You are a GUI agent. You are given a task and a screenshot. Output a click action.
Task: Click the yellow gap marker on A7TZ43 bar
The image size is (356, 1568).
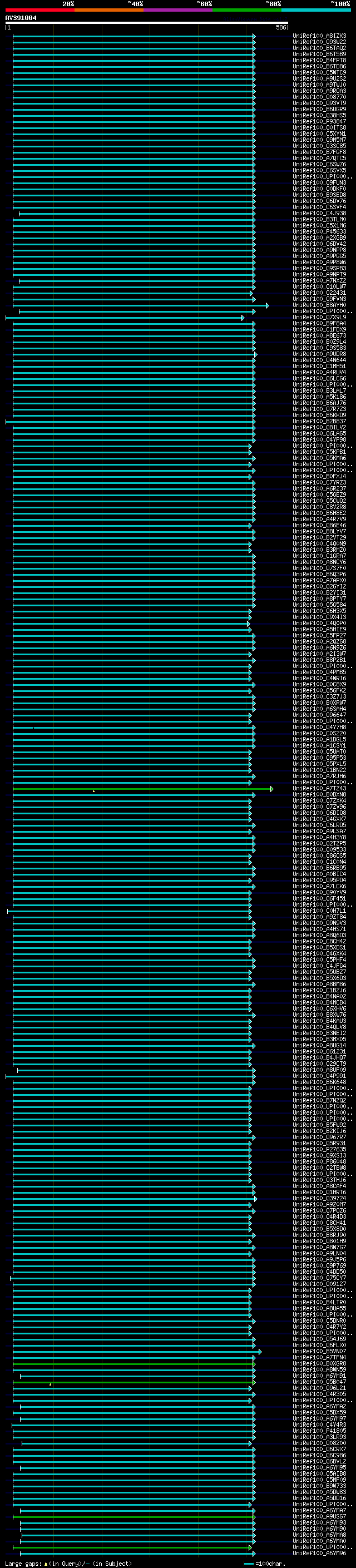[x=93, y=791]
